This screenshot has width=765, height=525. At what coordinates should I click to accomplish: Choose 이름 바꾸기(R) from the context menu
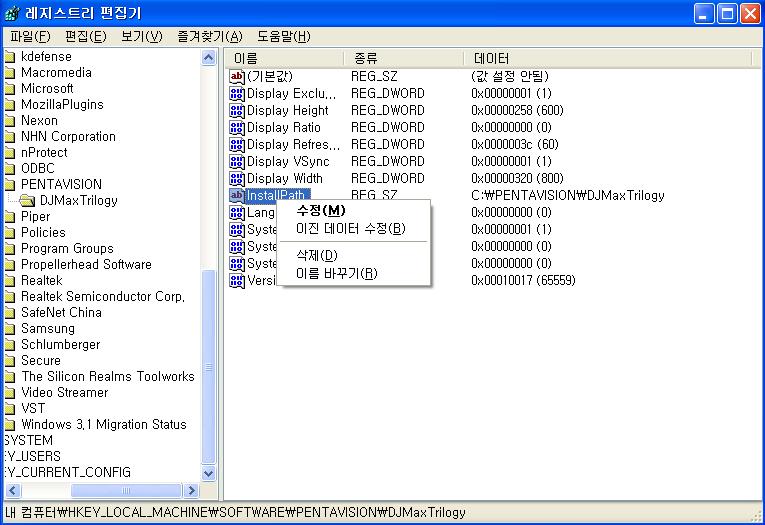click(x=353, y=274)
